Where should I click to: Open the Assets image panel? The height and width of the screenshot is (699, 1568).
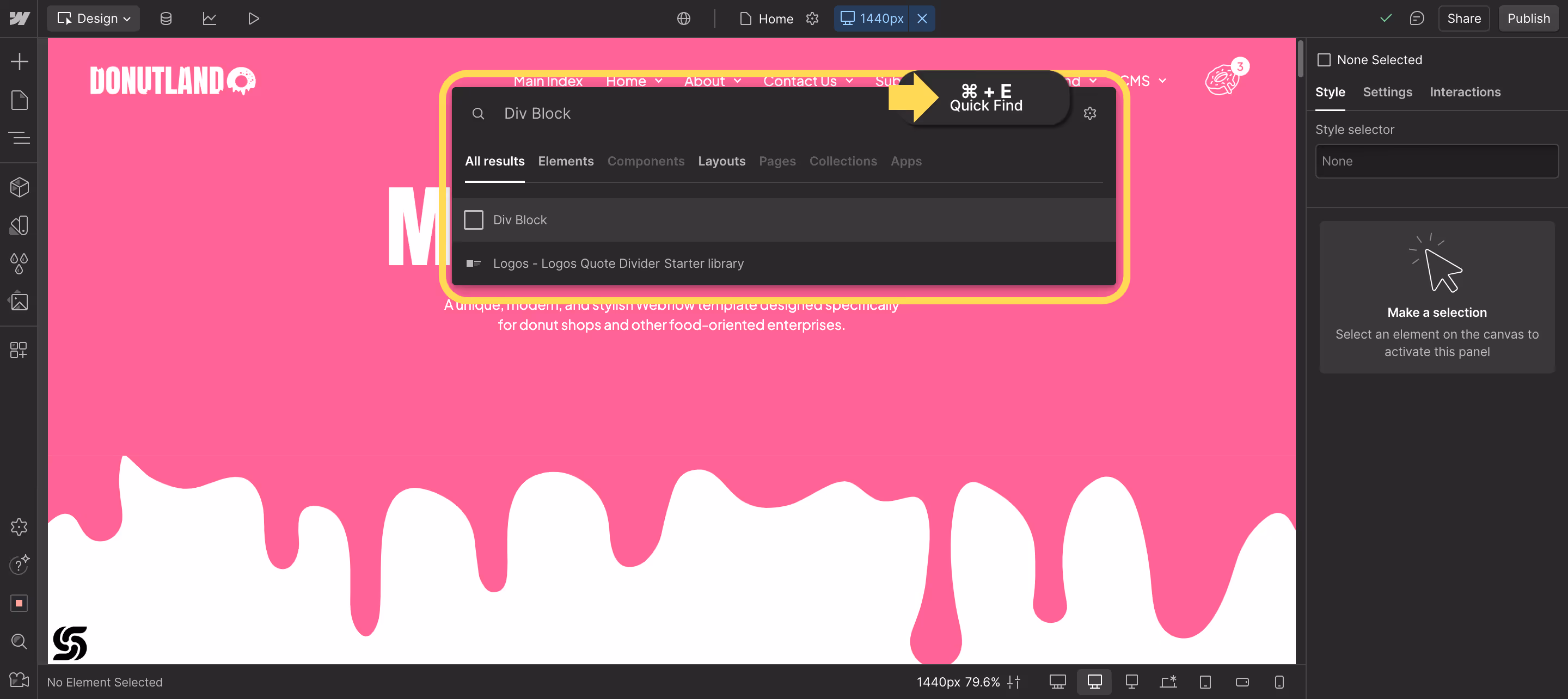19,301
